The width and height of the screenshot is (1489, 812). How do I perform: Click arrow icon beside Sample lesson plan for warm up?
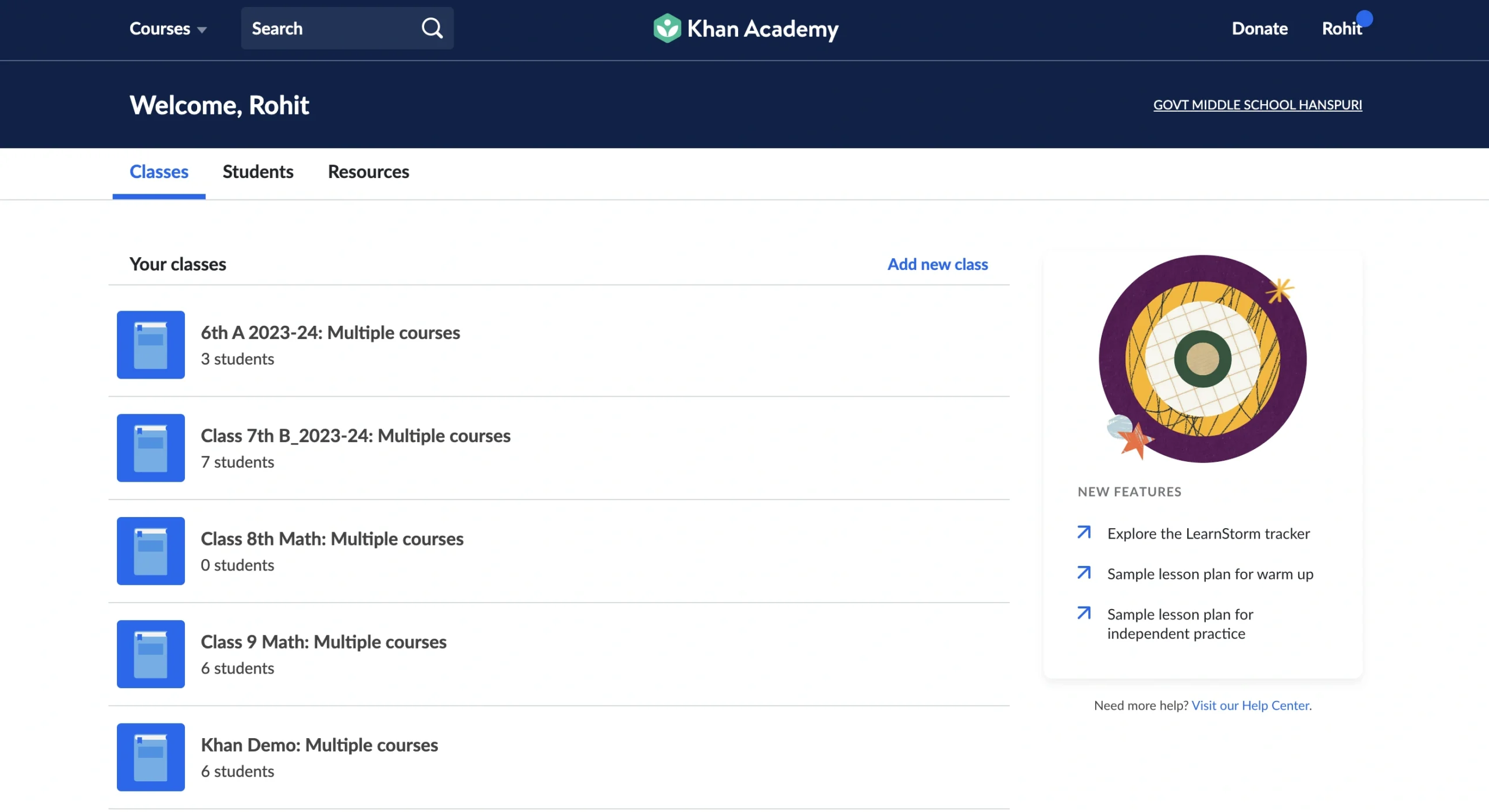1084,572
